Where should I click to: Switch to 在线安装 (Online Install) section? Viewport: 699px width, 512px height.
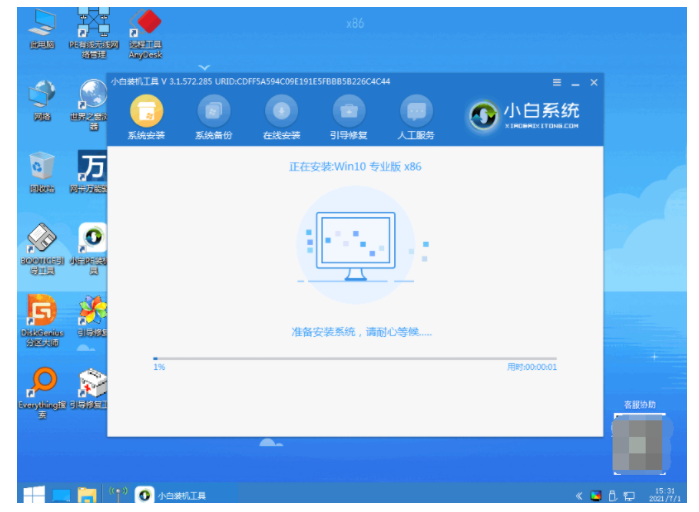281,117
